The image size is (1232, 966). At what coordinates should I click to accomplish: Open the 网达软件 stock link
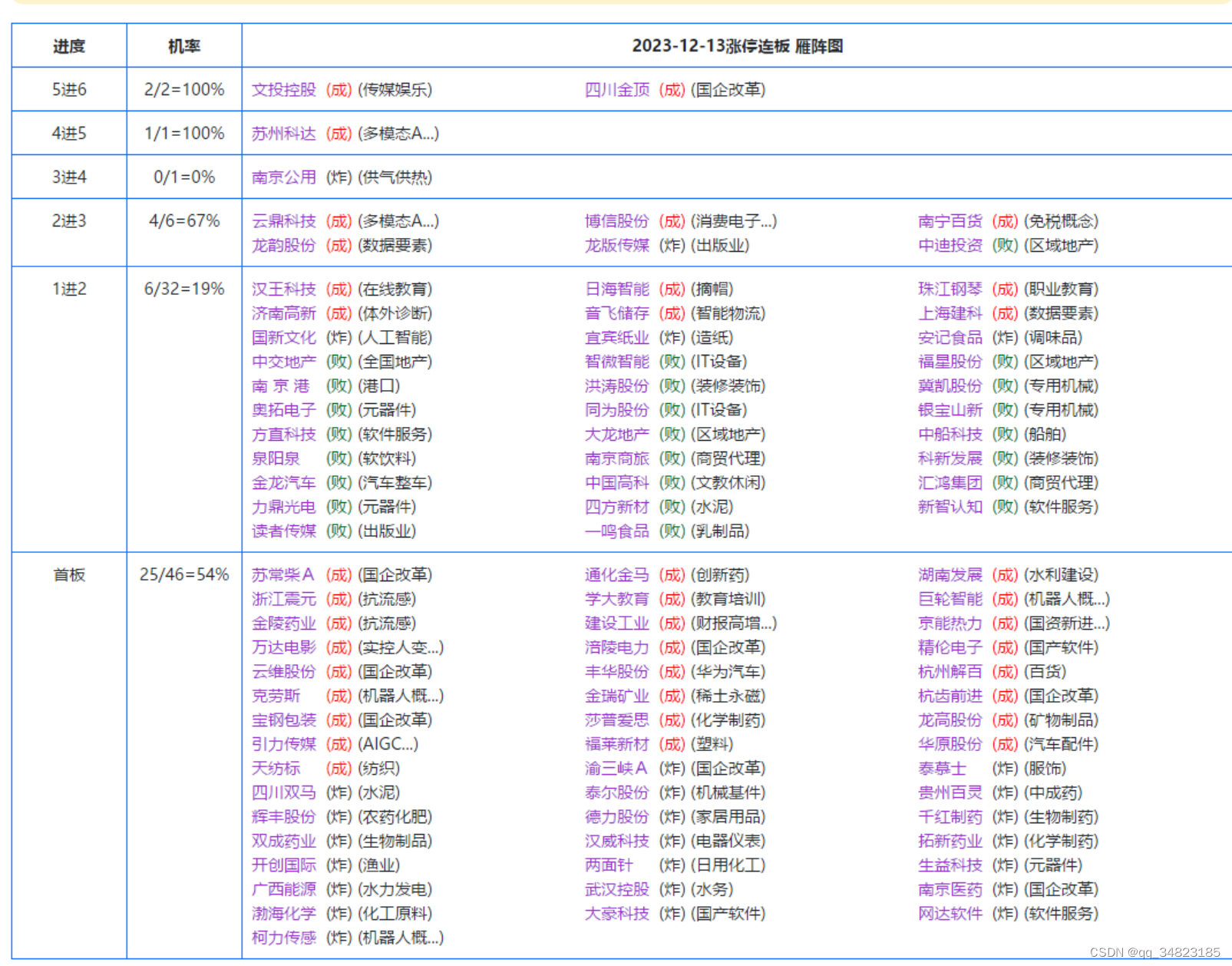[950, 914]
